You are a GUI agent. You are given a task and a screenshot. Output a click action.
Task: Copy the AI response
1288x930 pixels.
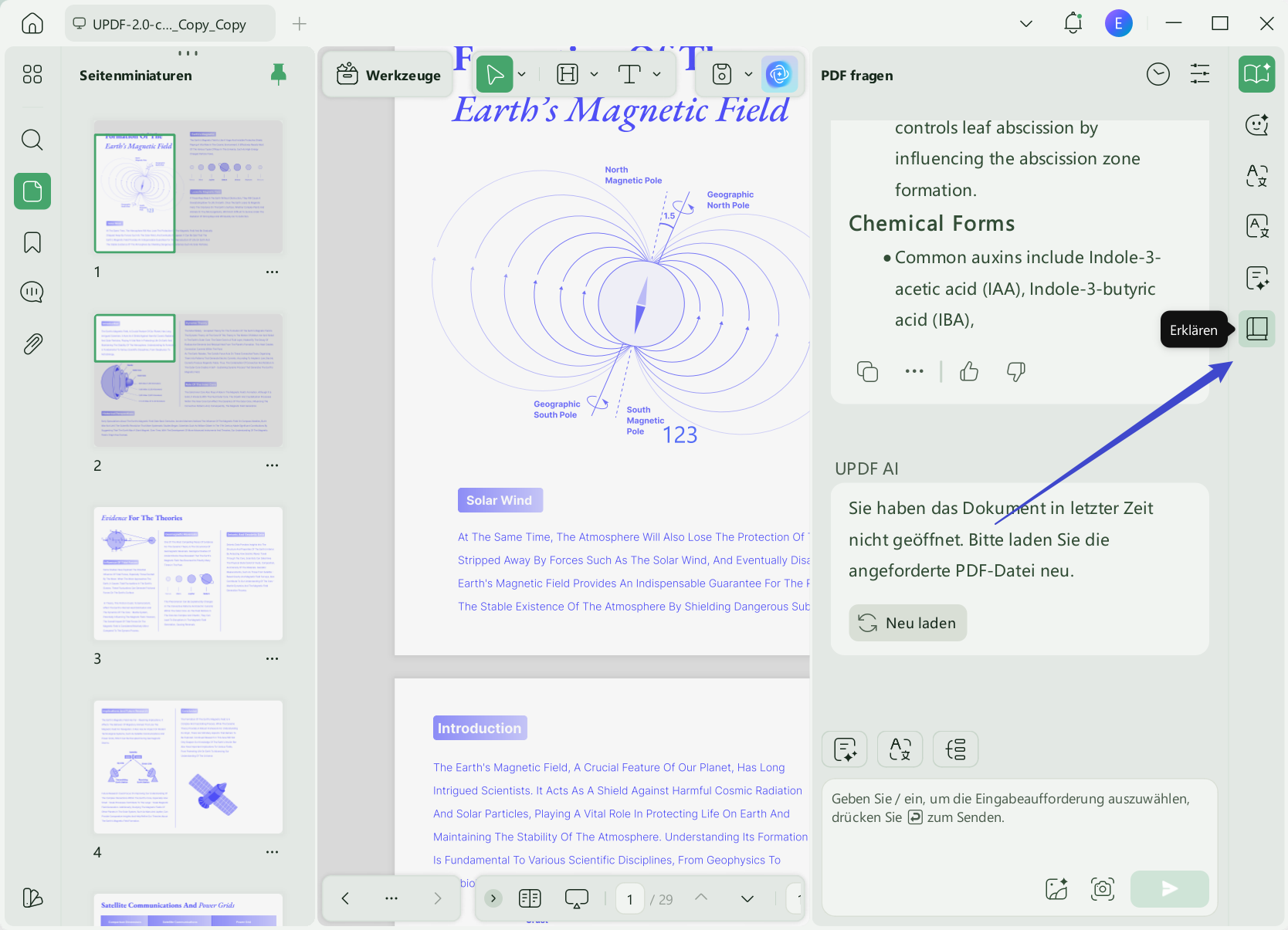tap(867, 372)
